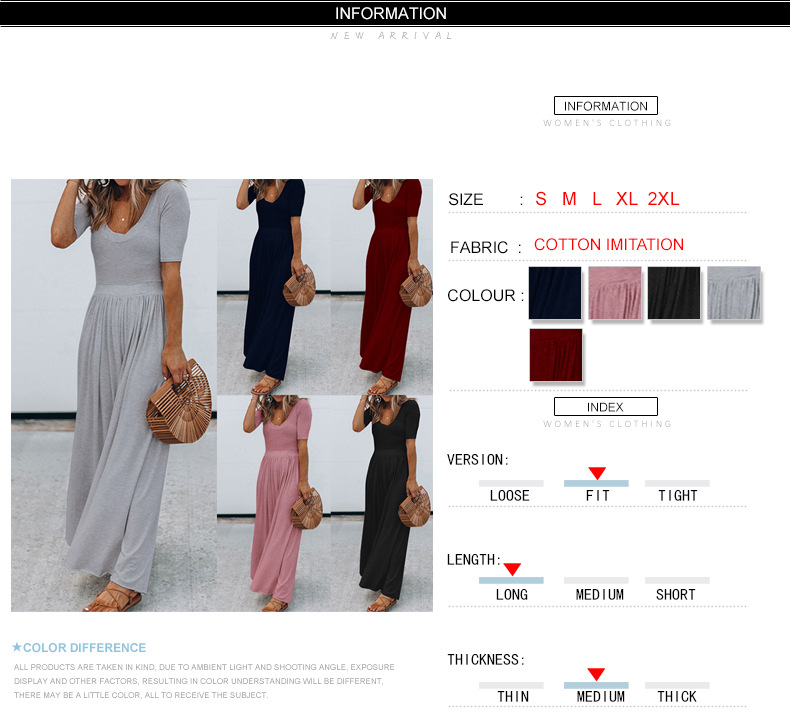Pick the black colour swatch

[674, 293]
